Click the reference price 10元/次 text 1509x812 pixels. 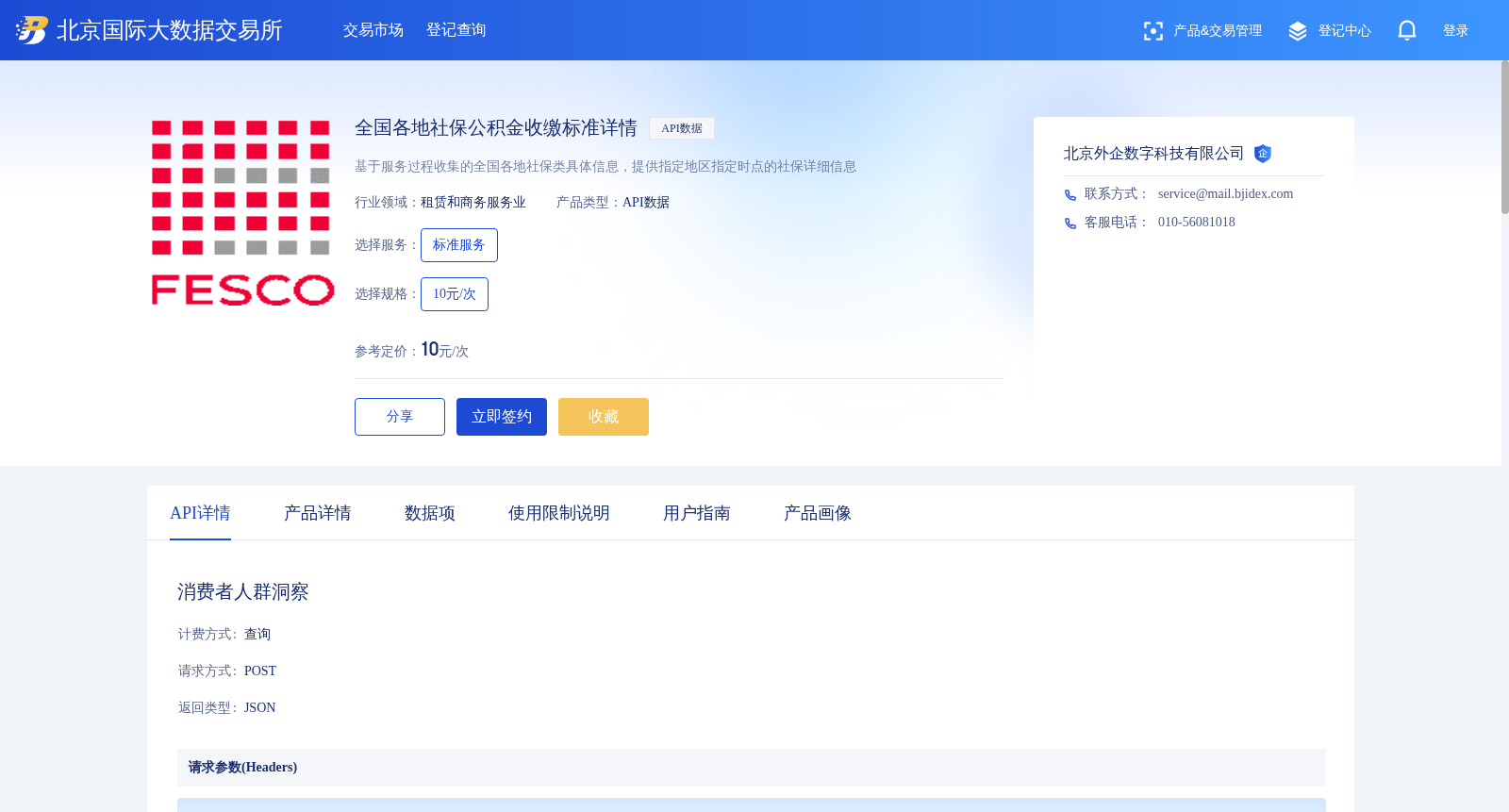pos(444,350)
